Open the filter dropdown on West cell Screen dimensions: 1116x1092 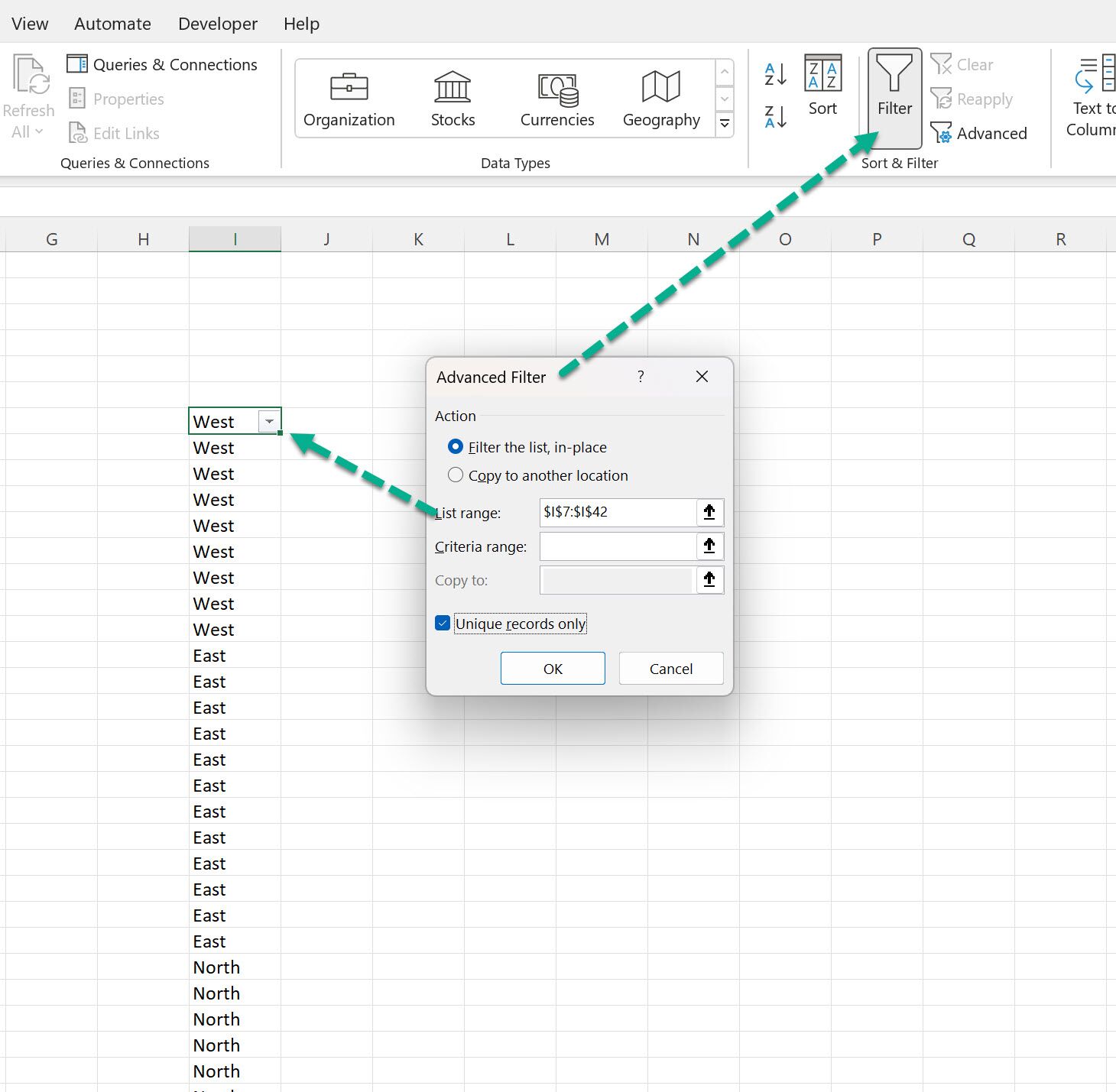coord(269,422)
